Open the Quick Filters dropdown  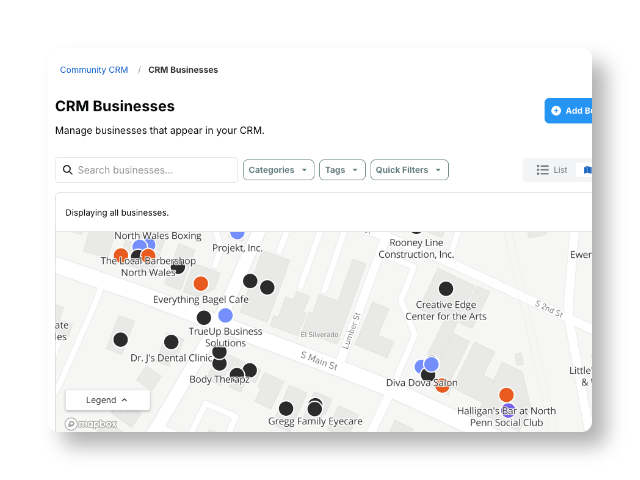pos(409,170)
